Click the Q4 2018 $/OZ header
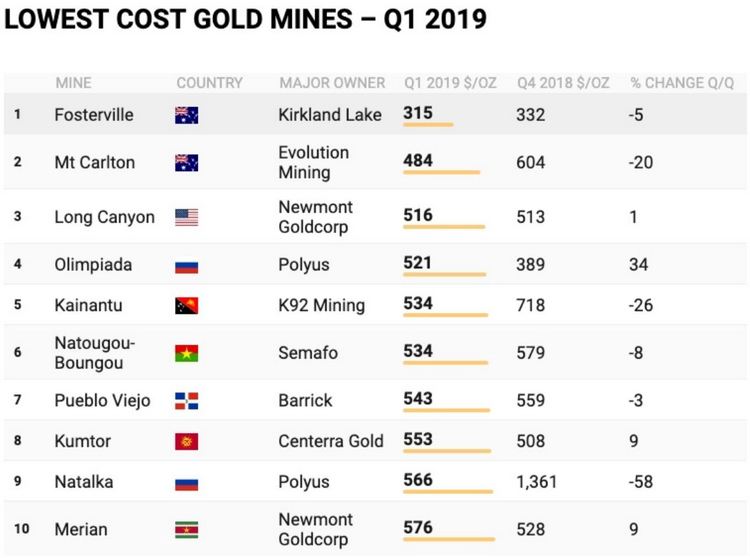Screen dimensions: 750x558 click(563, 83)
